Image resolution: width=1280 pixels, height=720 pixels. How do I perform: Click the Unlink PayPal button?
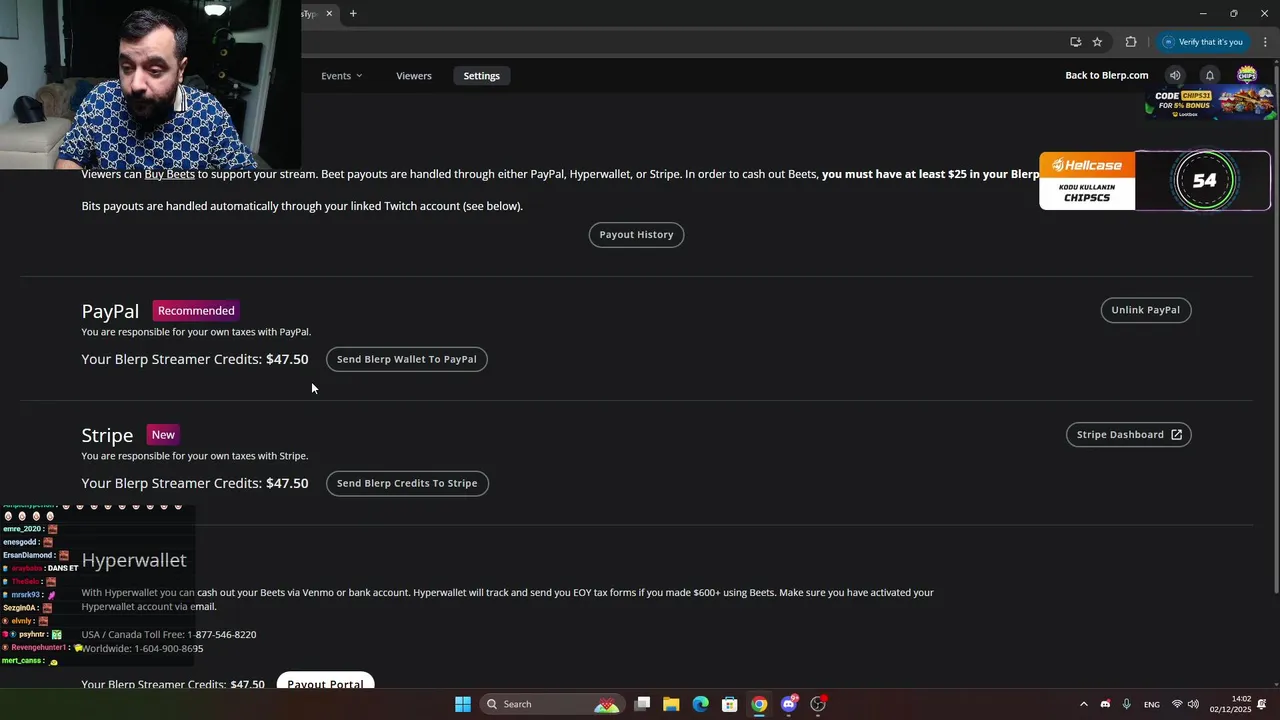[1145, 310]
